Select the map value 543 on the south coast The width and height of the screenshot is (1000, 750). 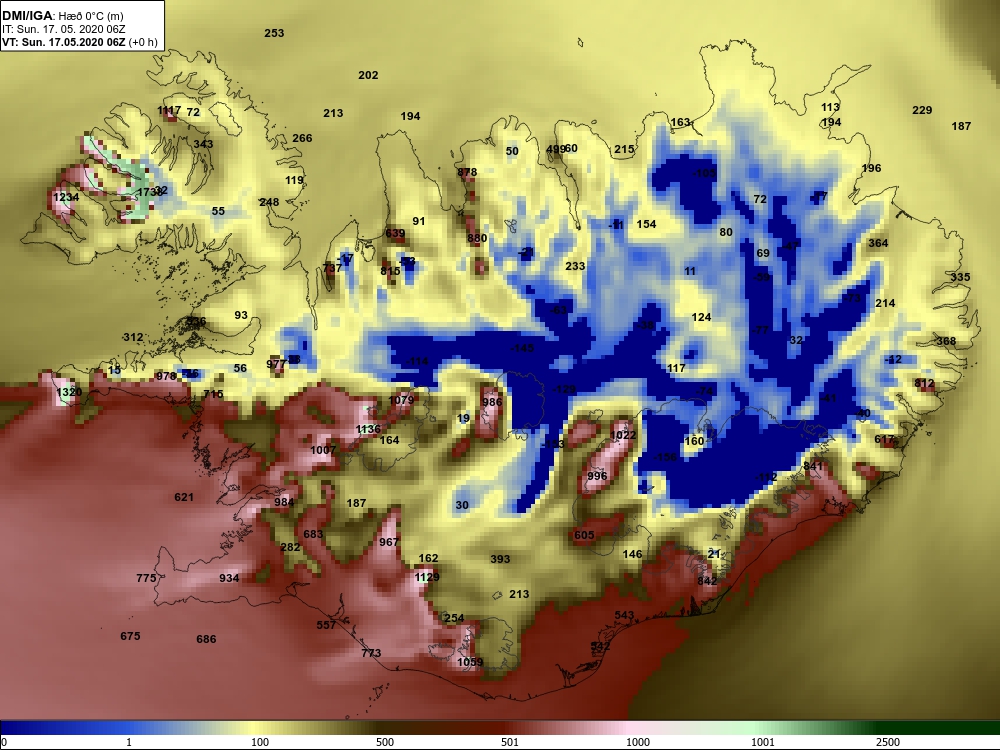point(624,615)
